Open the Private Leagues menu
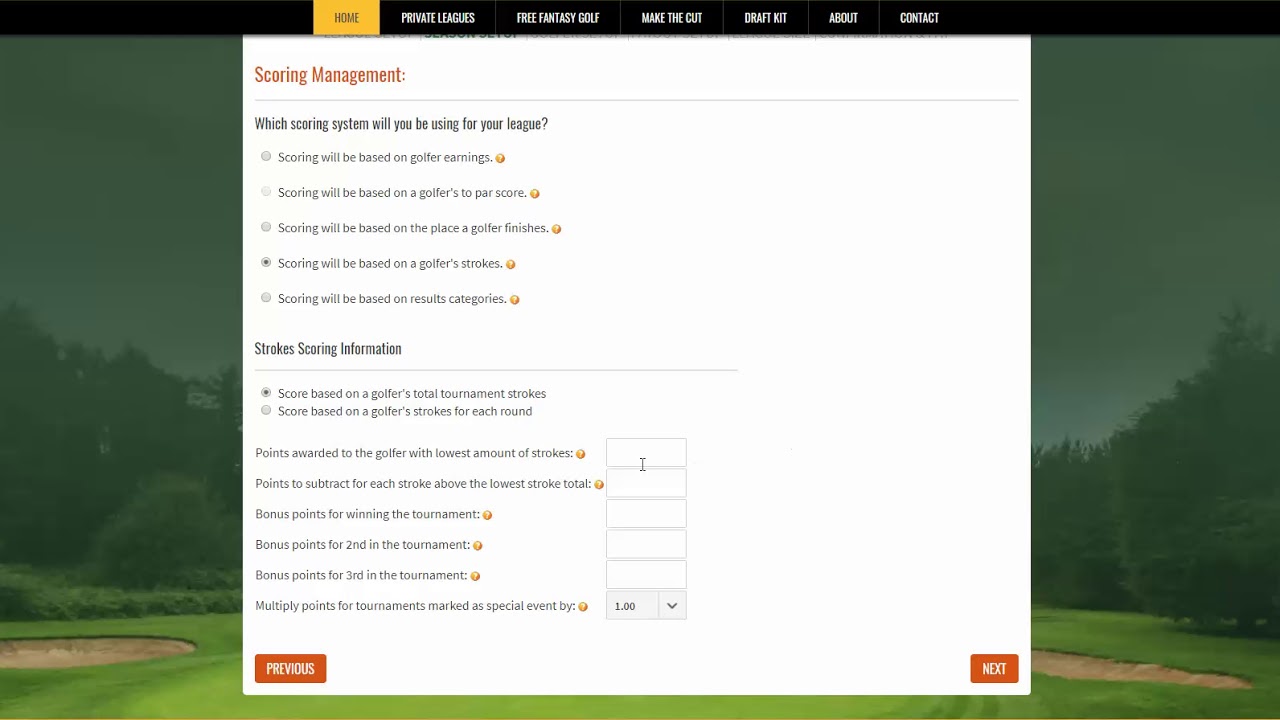Image resolution: width=1280 pixels, height=720 pixels. pyautogui.click(x=438, y=17)
